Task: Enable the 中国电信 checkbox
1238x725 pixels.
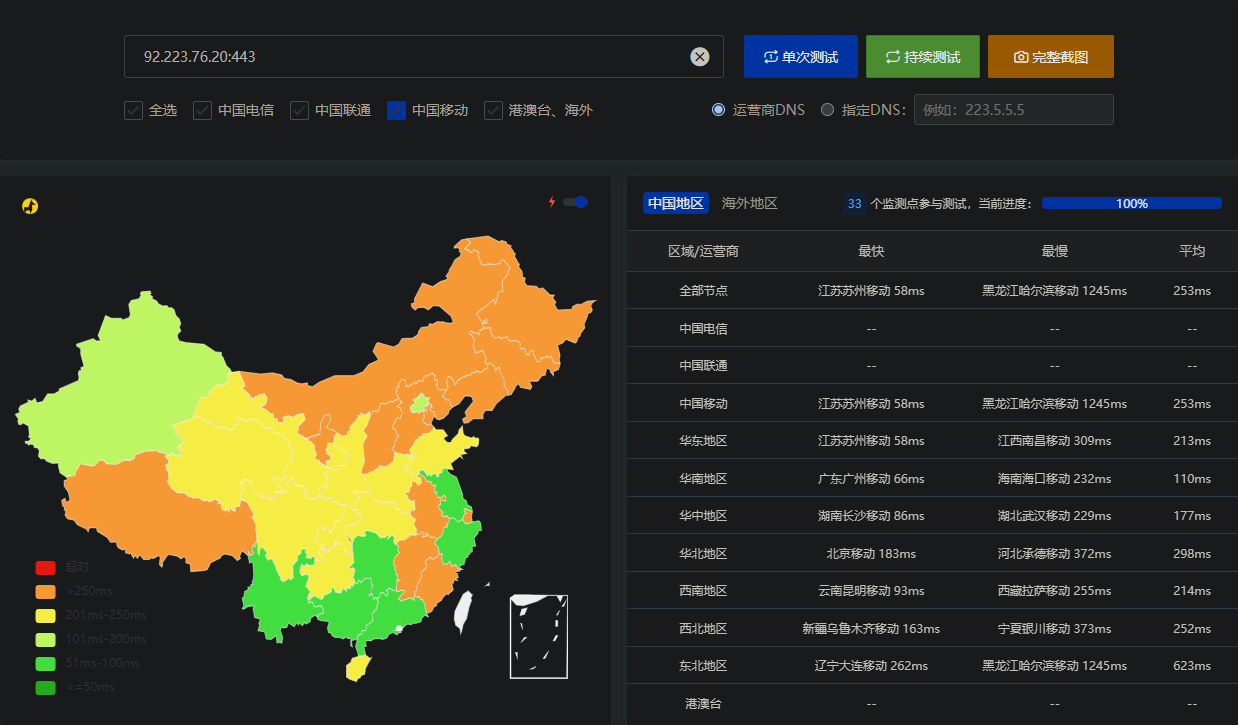Action: point(203,110)
